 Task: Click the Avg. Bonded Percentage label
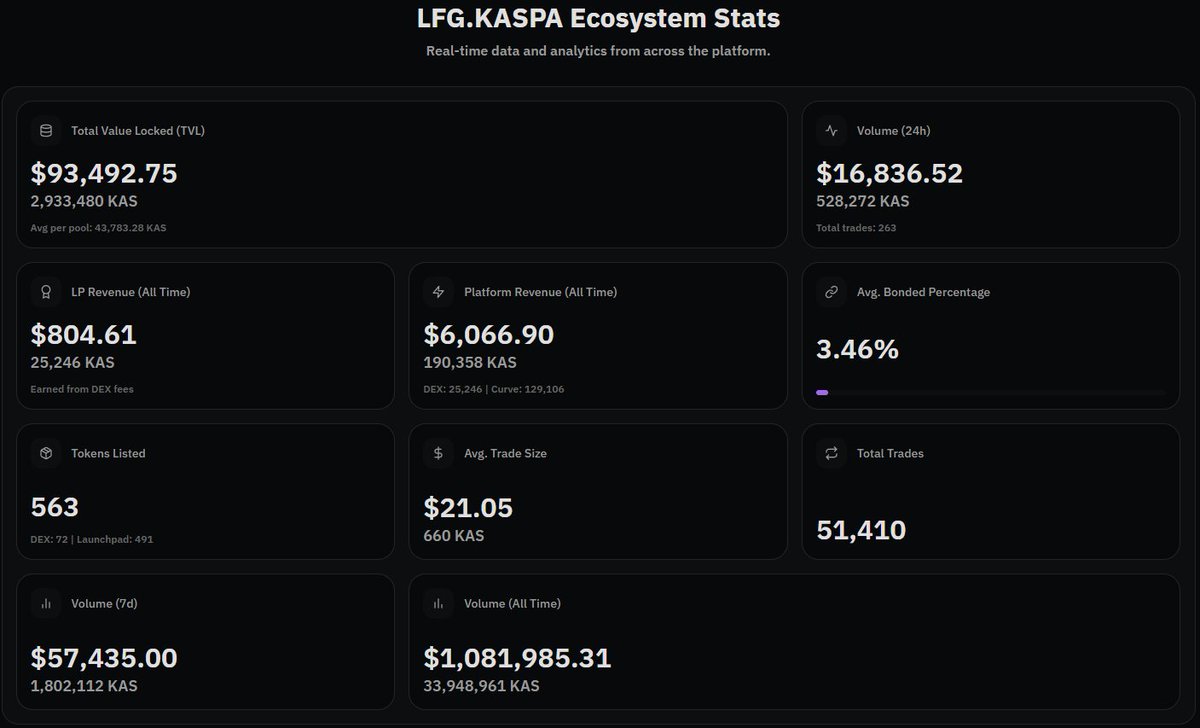coord(924,292)
